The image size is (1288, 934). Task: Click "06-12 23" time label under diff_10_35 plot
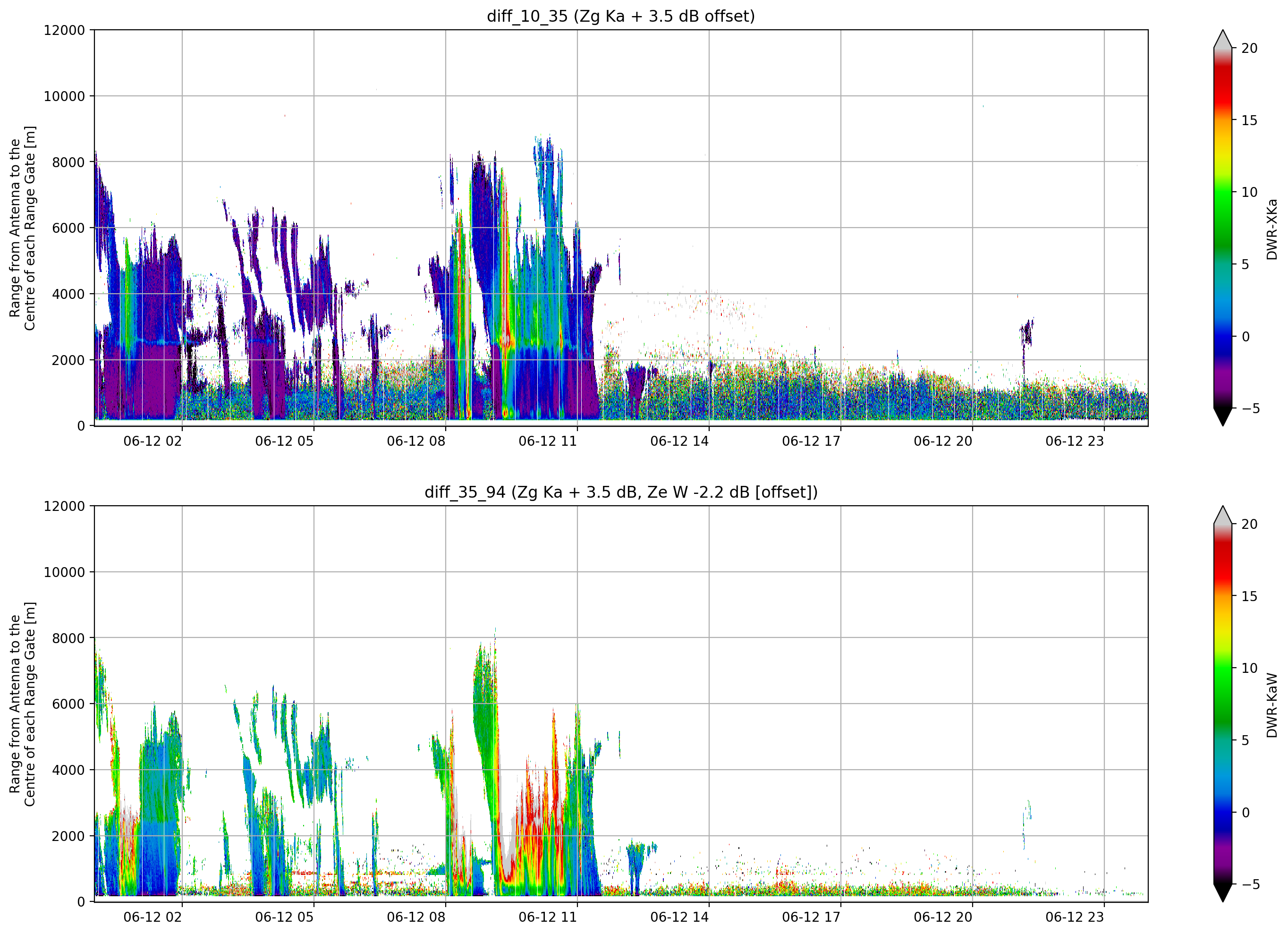coord(1075,442)
